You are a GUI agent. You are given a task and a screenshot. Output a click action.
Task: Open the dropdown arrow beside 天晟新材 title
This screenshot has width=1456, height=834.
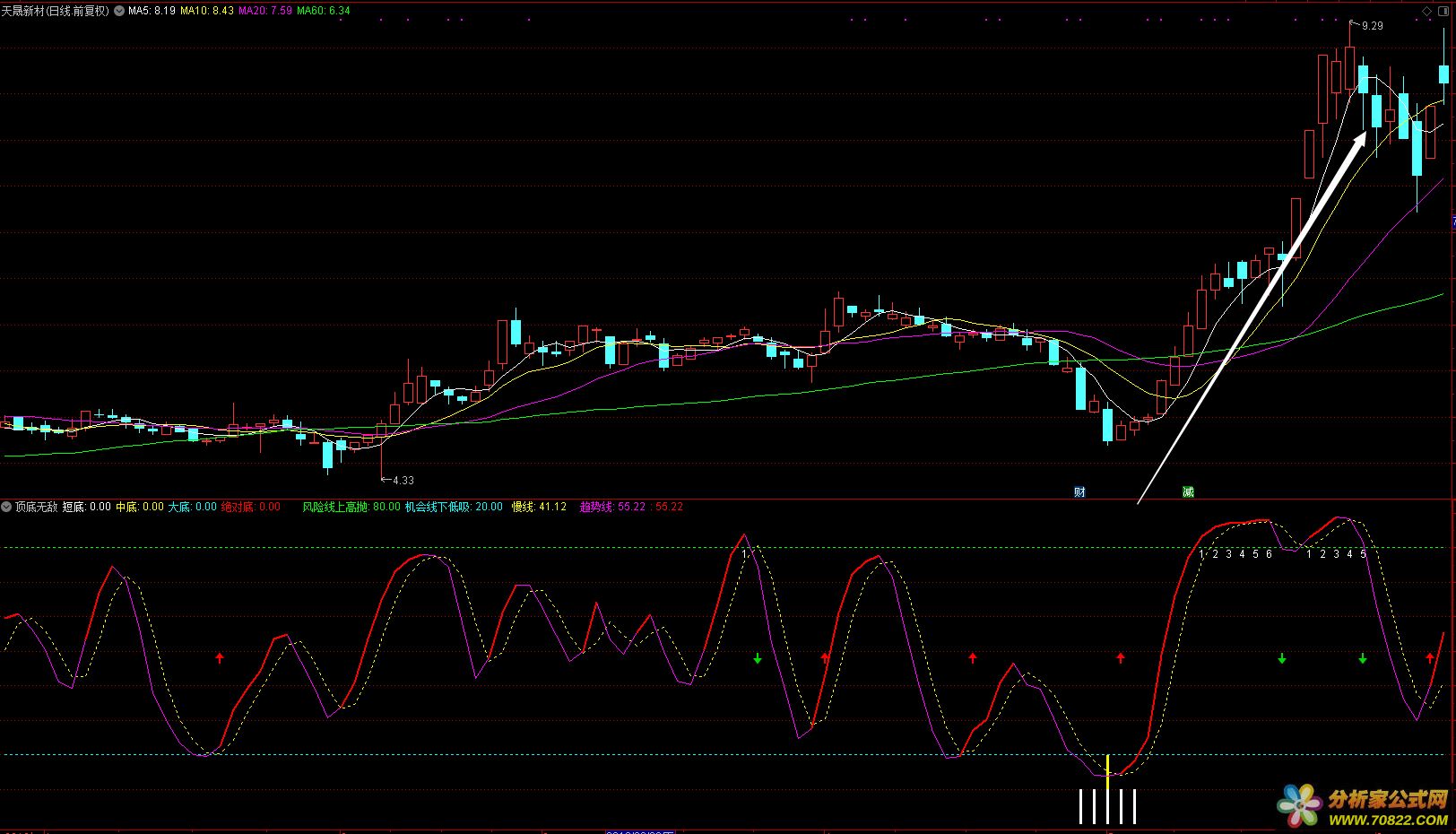click(120, 11)
